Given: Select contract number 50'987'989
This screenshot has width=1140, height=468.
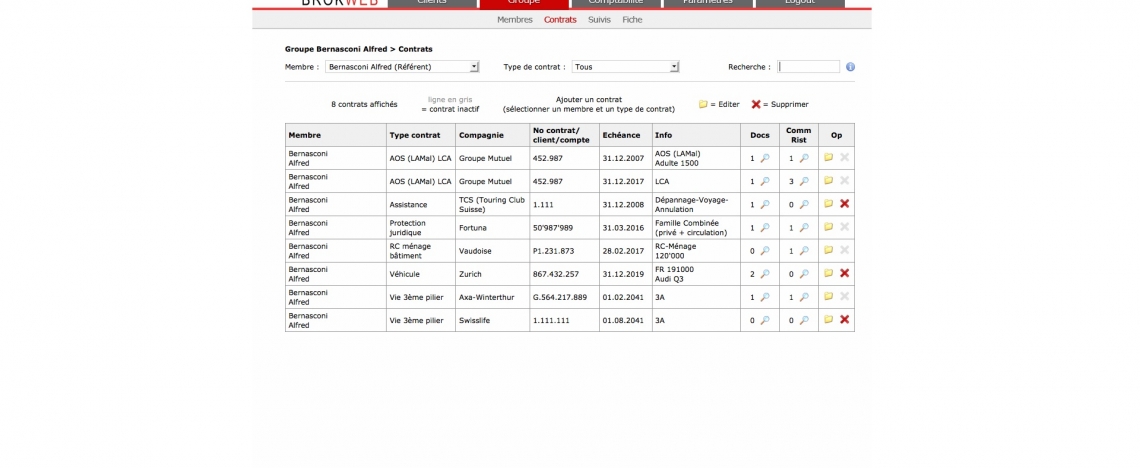Looking at the screenshot, I should click(553, 227).
